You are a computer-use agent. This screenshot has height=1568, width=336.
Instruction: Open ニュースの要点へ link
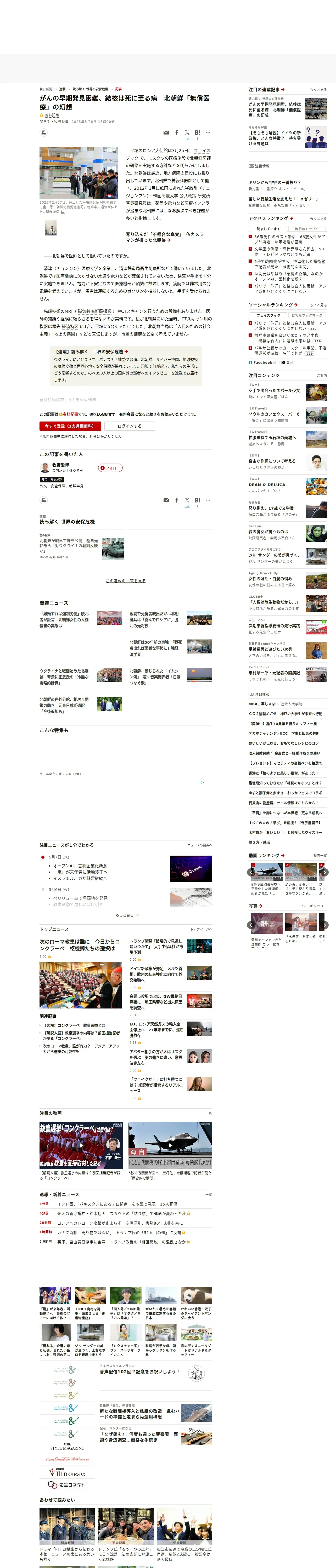[x=199, y=845]
